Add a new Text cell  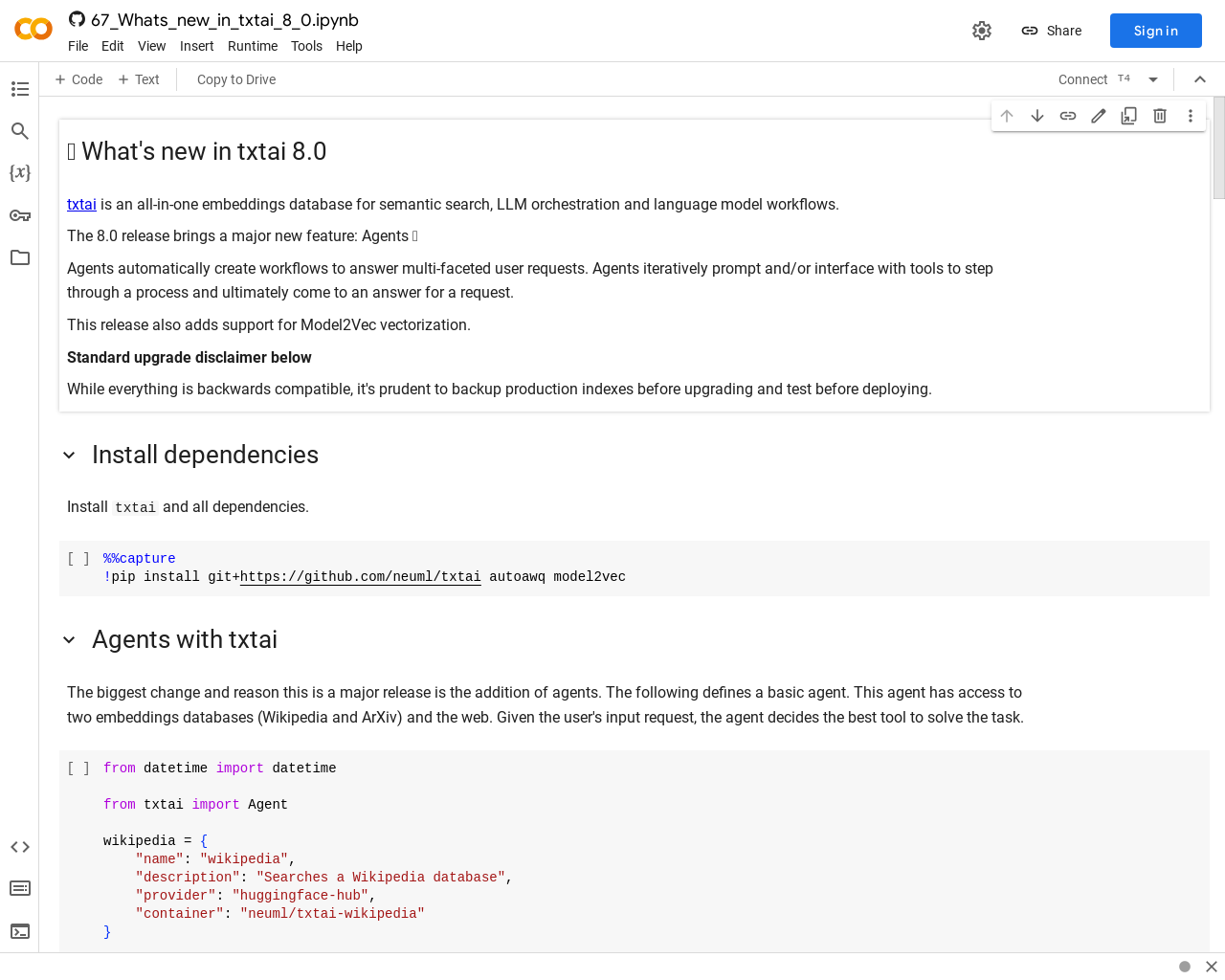tap(139, 79)
